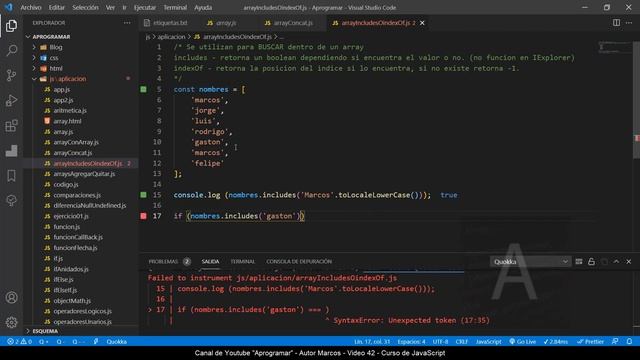This screenshot has width=640, height=360.
Task: Click the CRLF line ending status item
Action: click(x=462, y=342)
